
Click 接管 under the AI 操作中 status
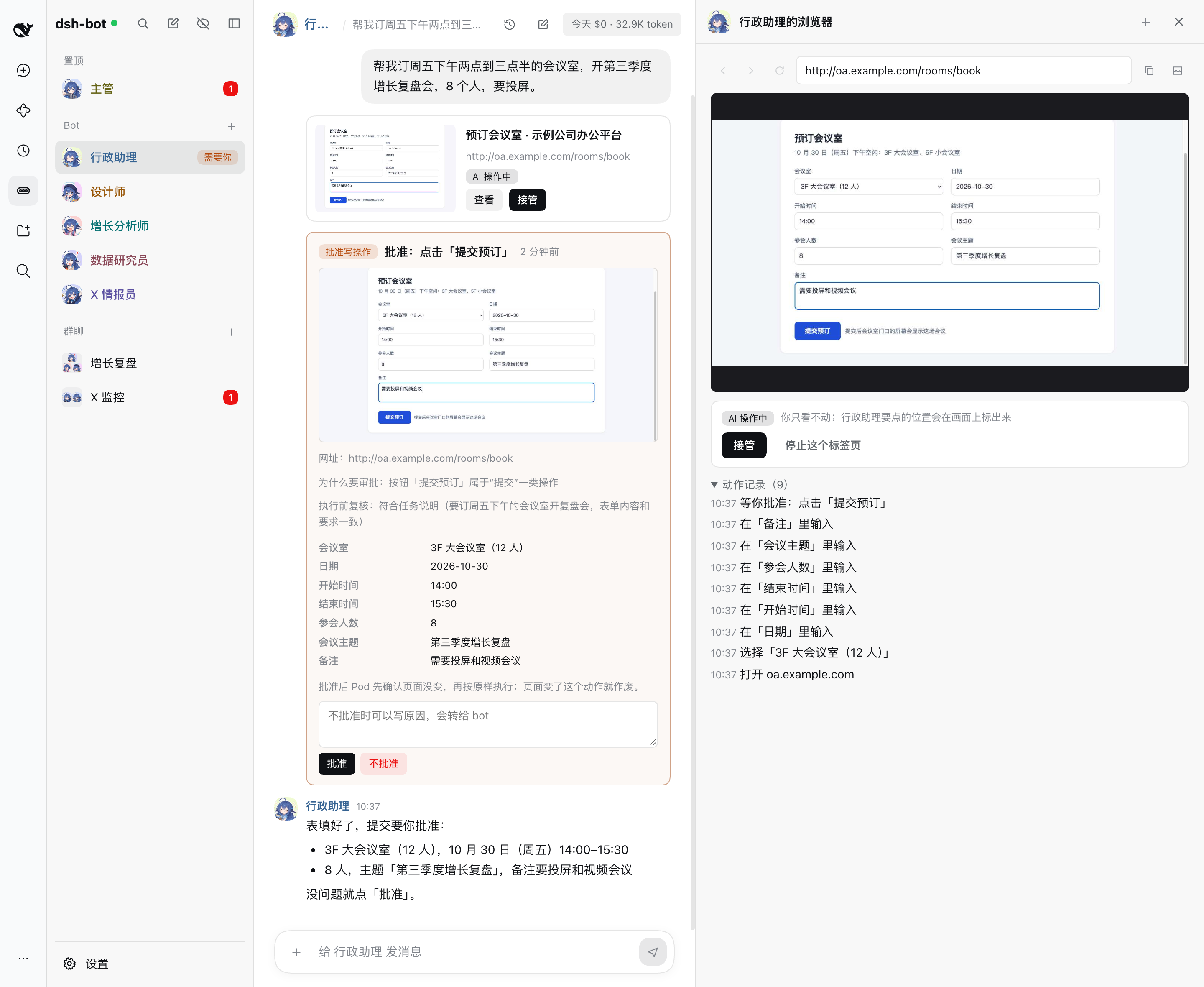point(744,445)
